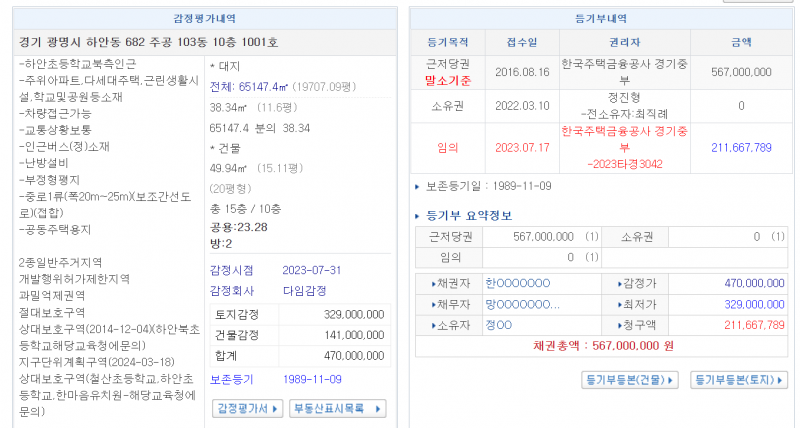Viewport: 800px width, 428px height.
Task: Click creditor name 한OOOOOOO
Action: tap(517, 283)
